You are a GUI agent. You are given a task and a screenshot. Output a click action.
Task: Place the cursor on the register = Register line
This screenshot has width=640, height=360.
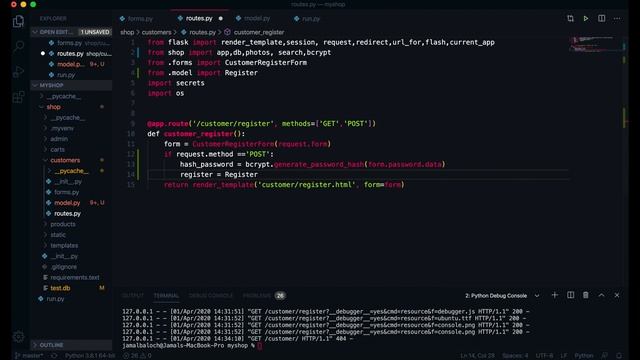pos(219,175)
